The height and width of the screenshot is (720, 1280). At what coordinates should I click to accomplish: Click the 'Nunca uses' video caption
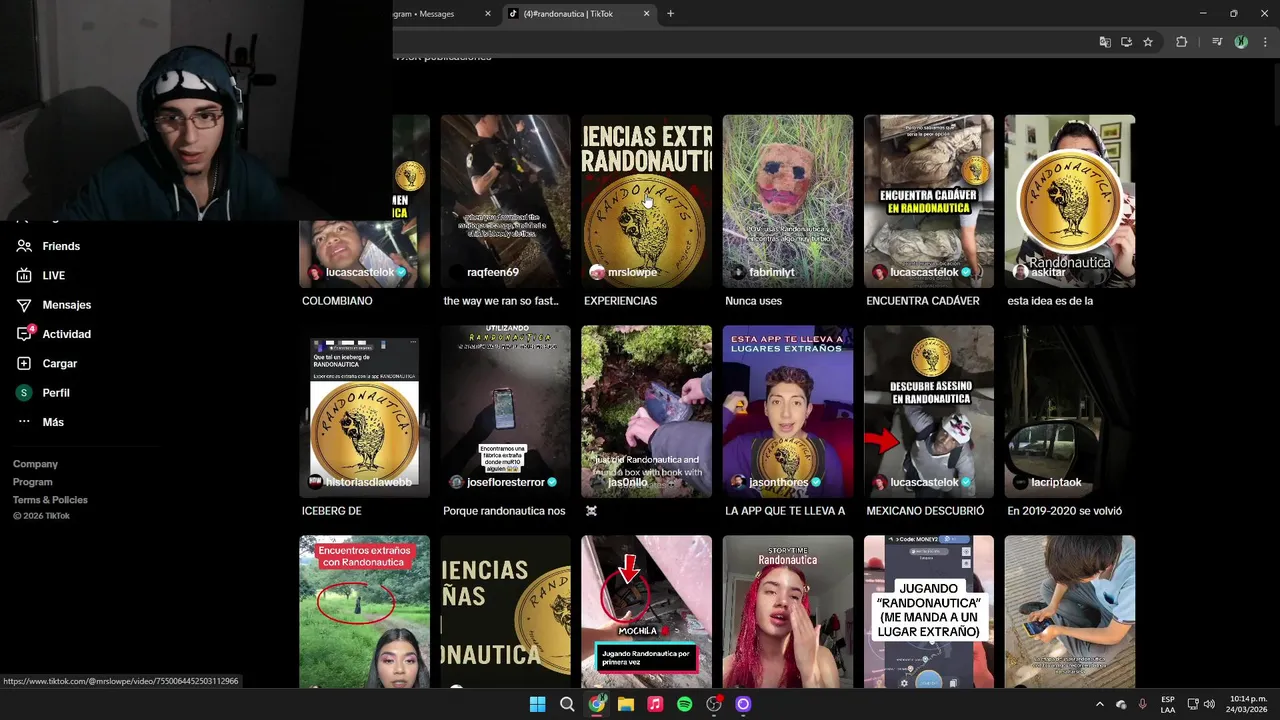[x=753, y=301]
